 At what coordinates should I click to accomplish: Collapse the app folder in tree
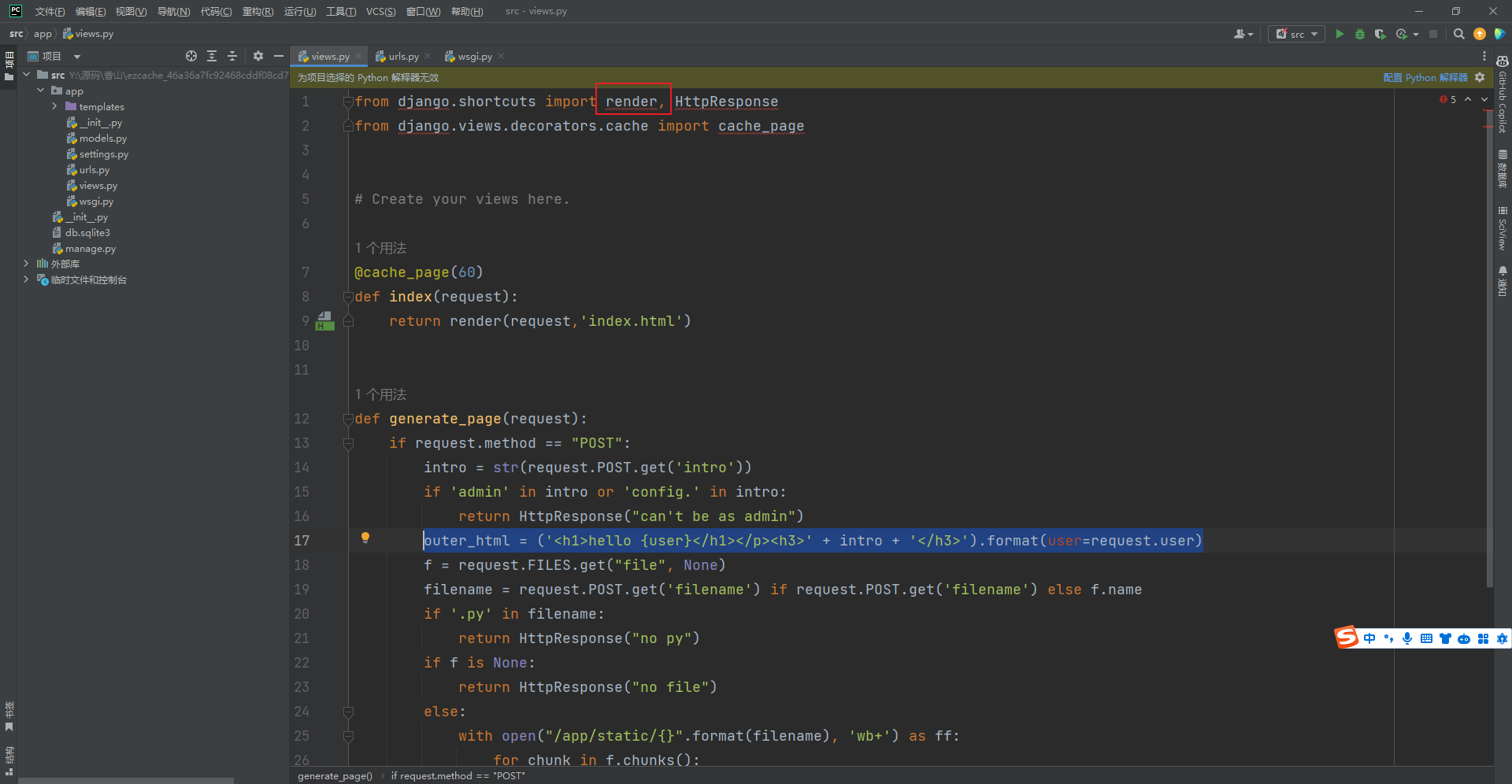[41, 91]
